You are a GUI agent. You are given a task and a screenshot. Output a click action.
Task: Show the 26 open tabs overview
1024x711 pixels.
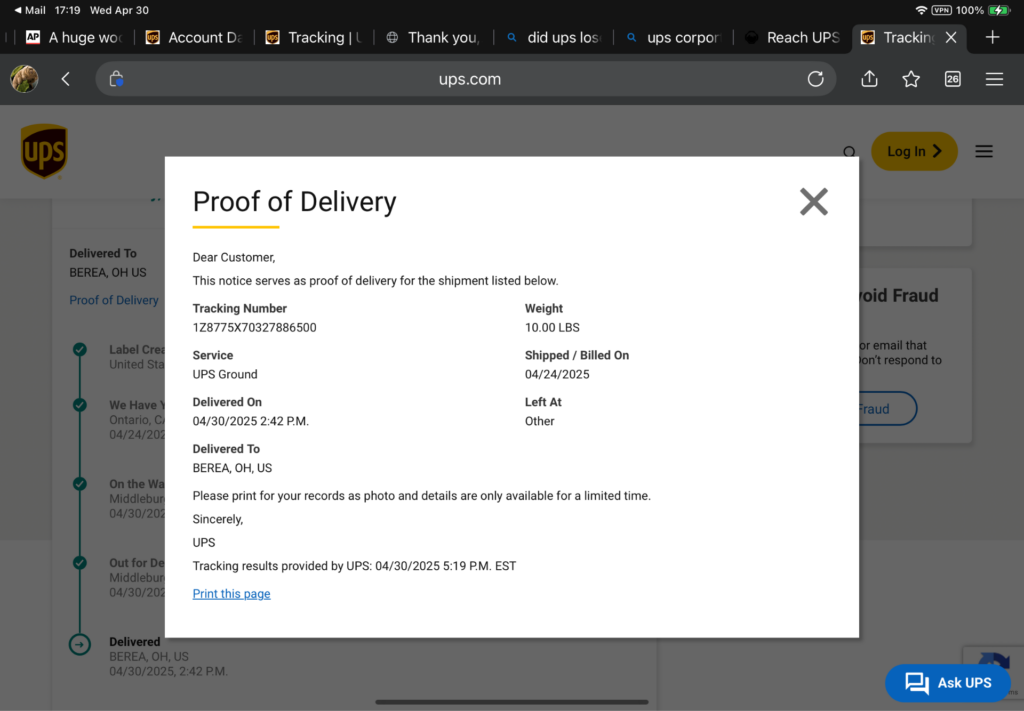(x=953, y=79)
